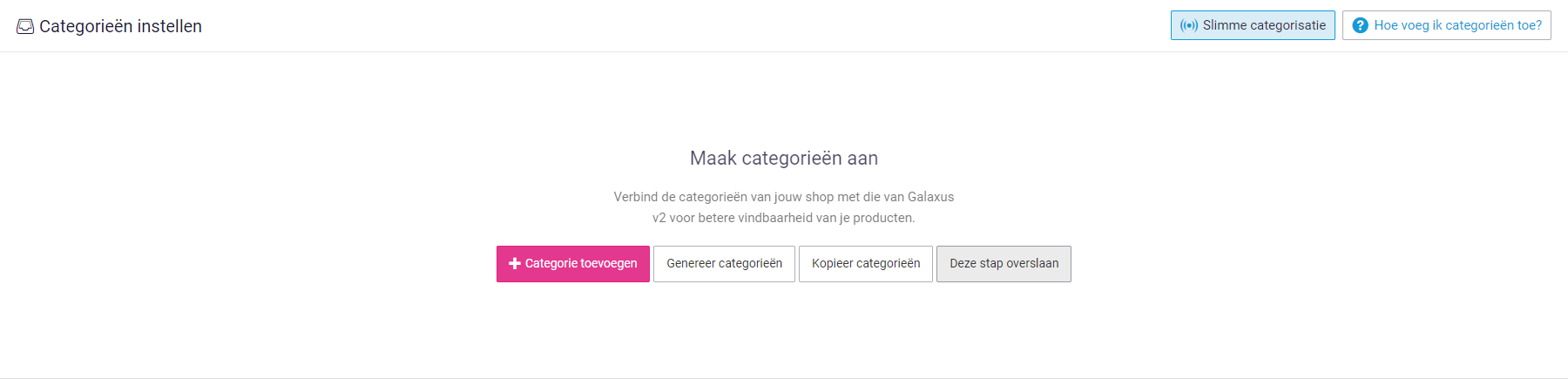Screen dimensions: 1568x379
Task: Click the word 'overslaan' in the grey button
Action: click(1032, 263)
